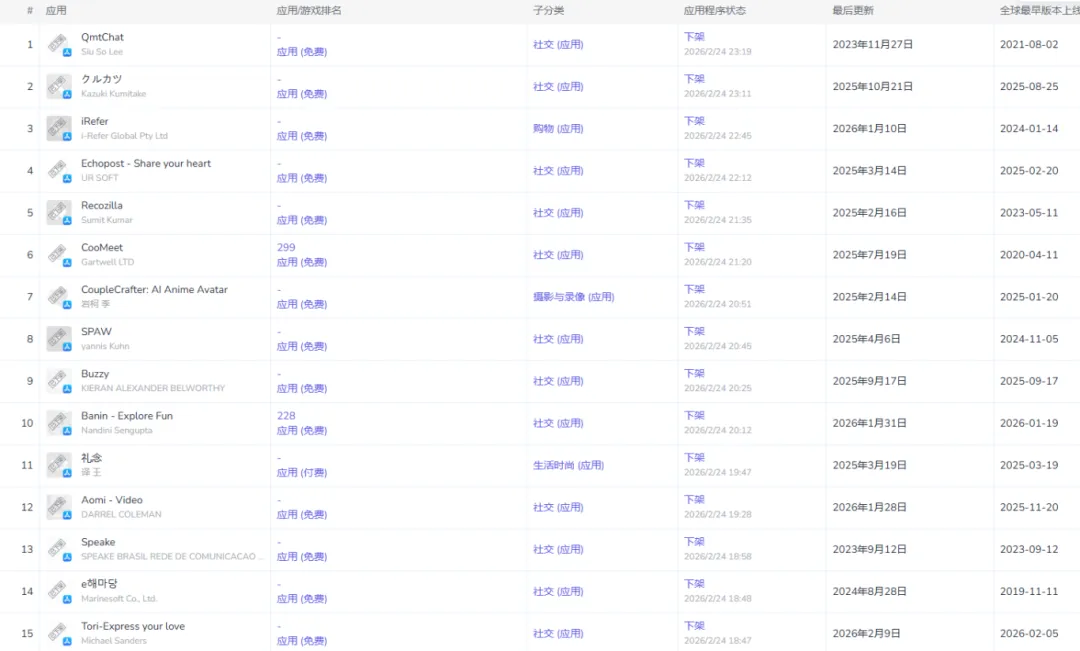Viewport: 1080px width, 651px height.
Task: Click the 应用程序状态 column header
Action: point(714,10)
